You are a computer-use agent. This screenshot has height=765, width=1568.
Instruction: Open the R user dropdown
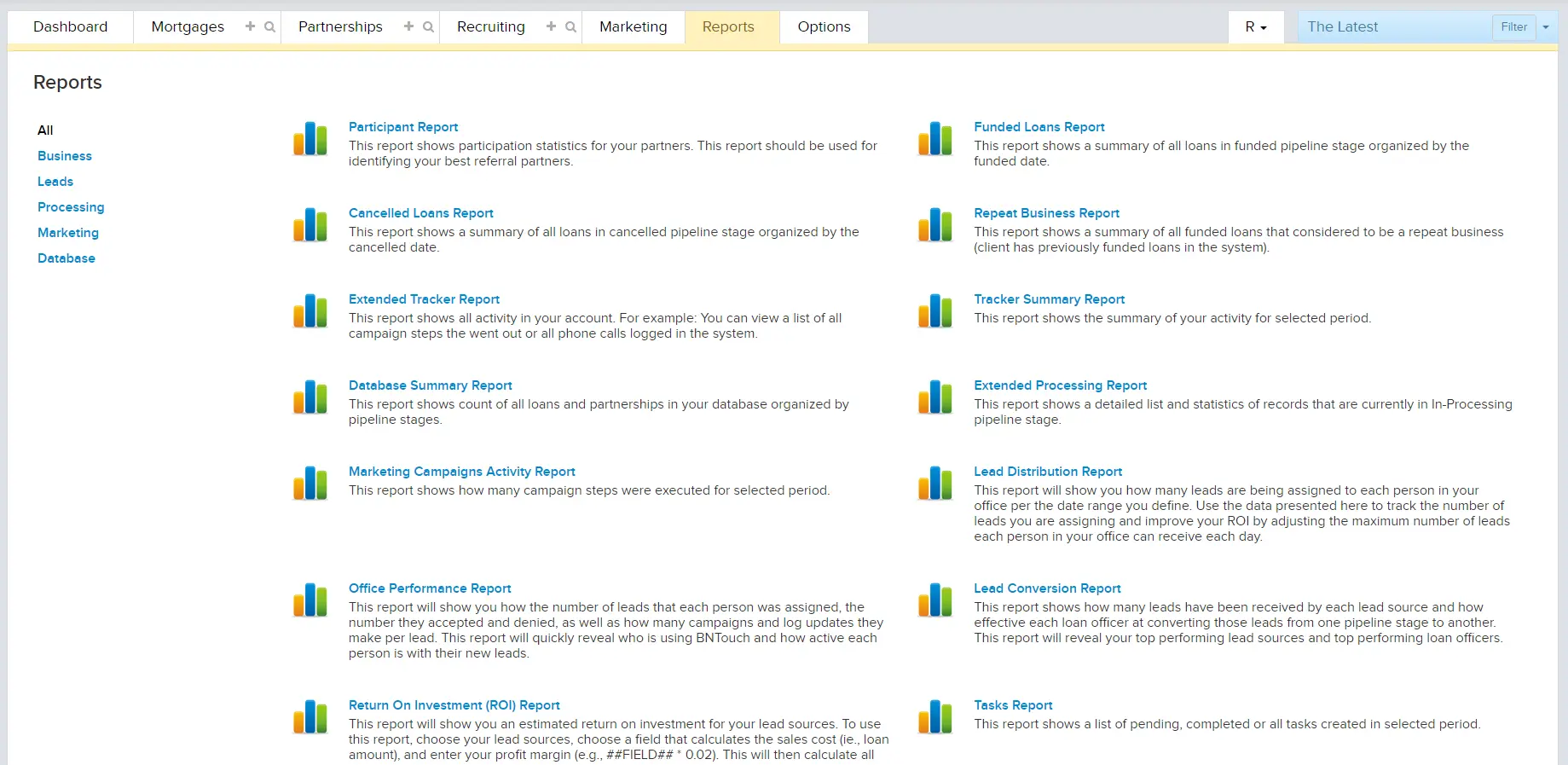pyautogui.click(x=1256, y=26)
